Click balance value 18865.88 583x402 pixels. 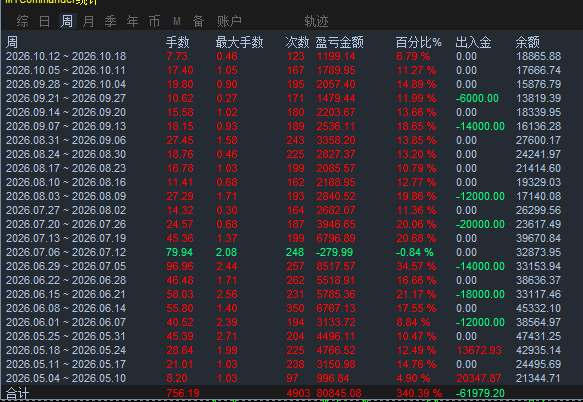pos(538,56)
